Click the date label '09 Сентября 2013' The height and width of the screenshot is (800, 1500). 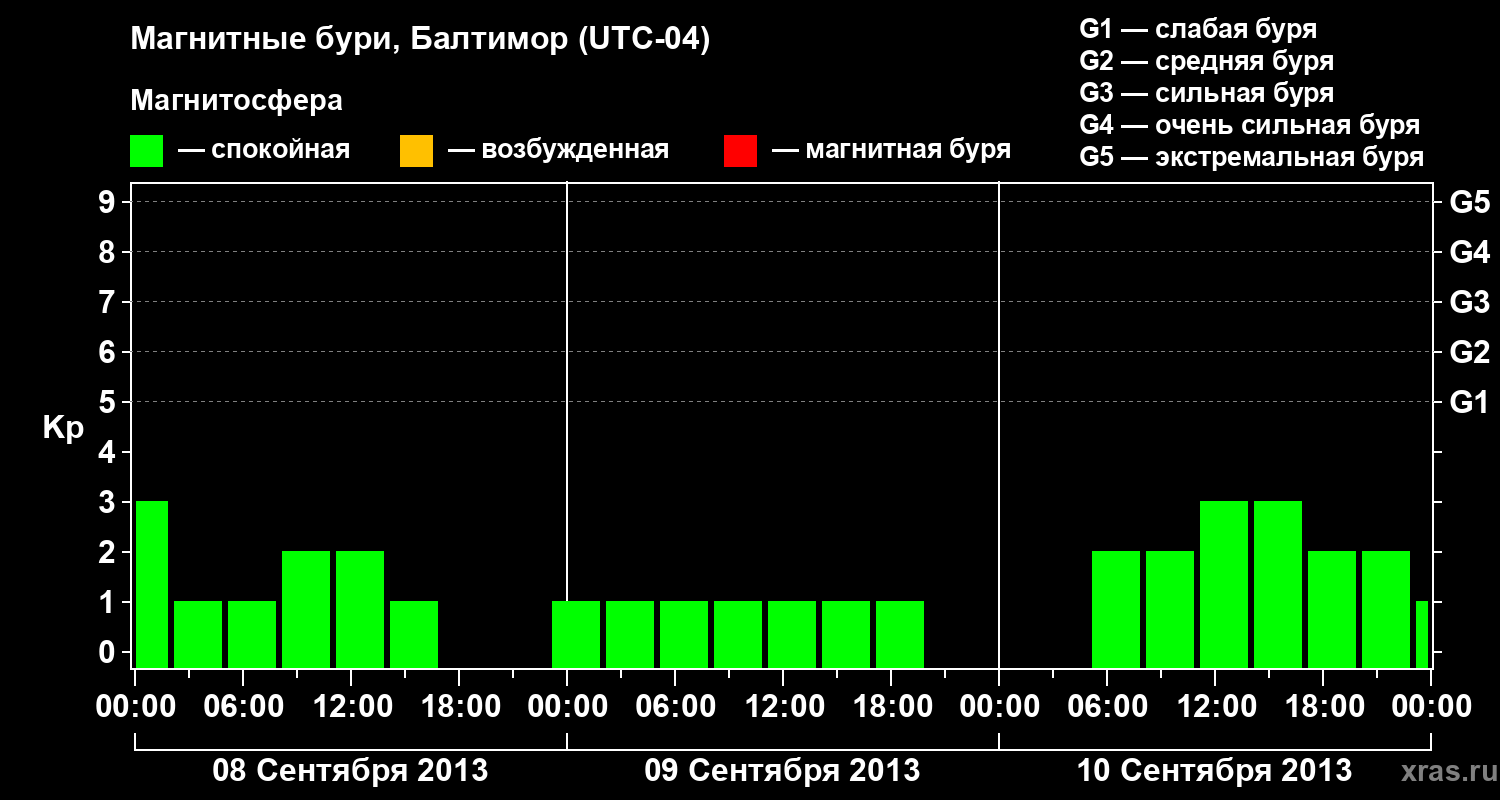782,770
